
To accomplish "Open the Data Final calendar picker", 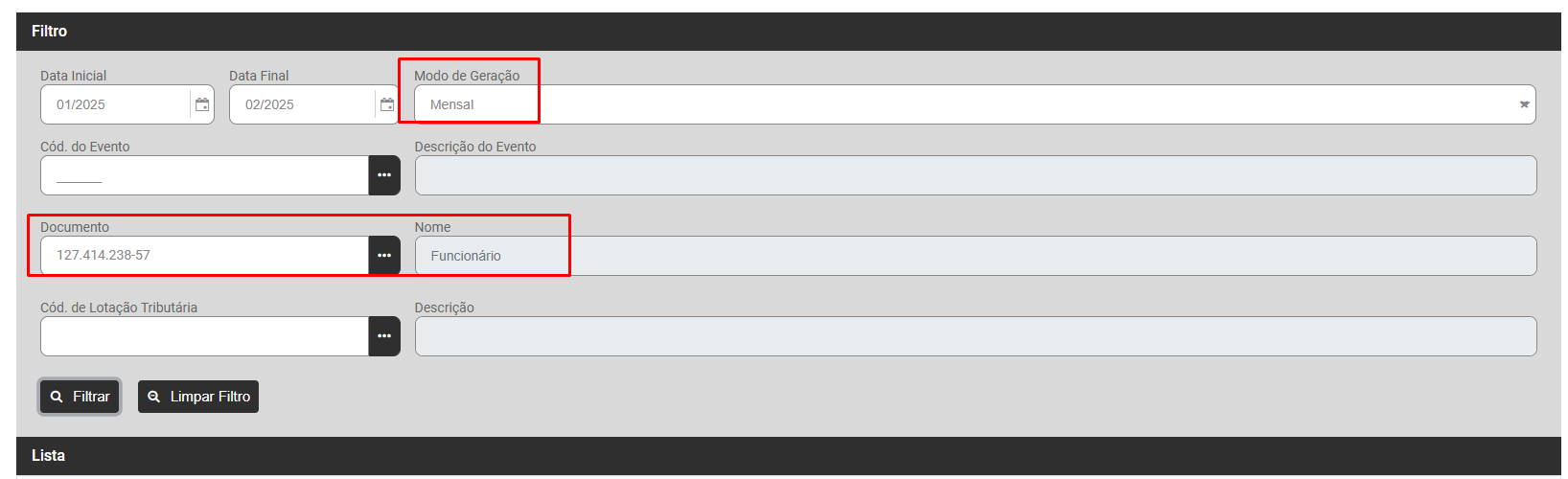I will coord(387,104).
